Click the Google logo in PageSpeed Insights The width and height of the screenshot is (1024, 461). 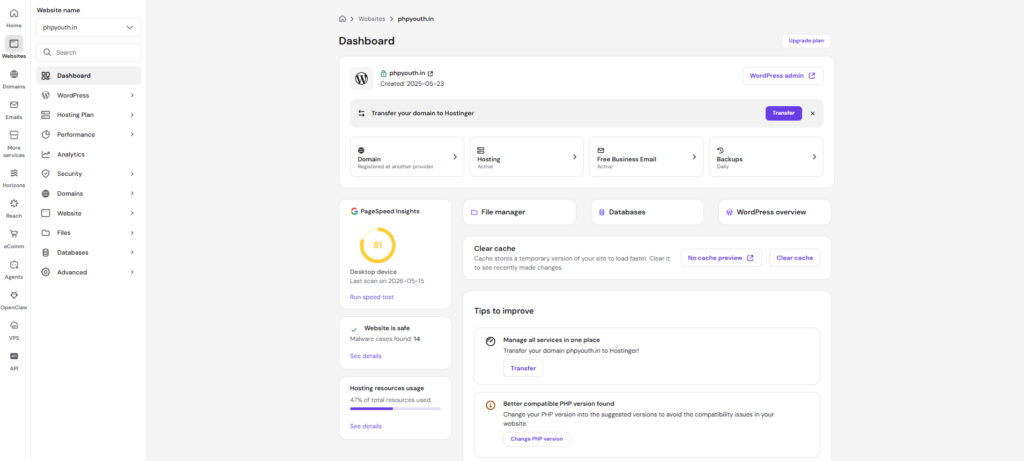[353, 211]
